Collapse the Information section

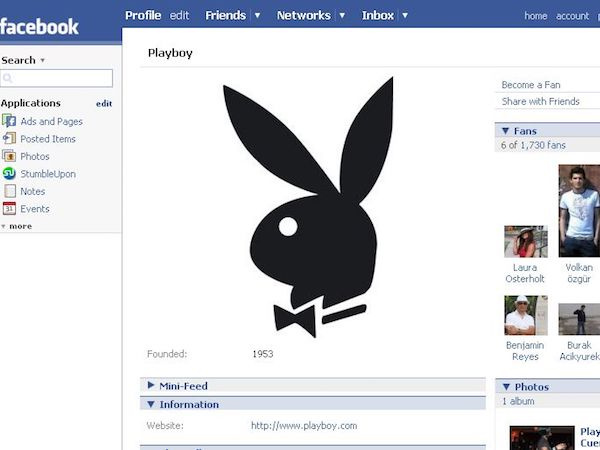(x=151, y=404)
